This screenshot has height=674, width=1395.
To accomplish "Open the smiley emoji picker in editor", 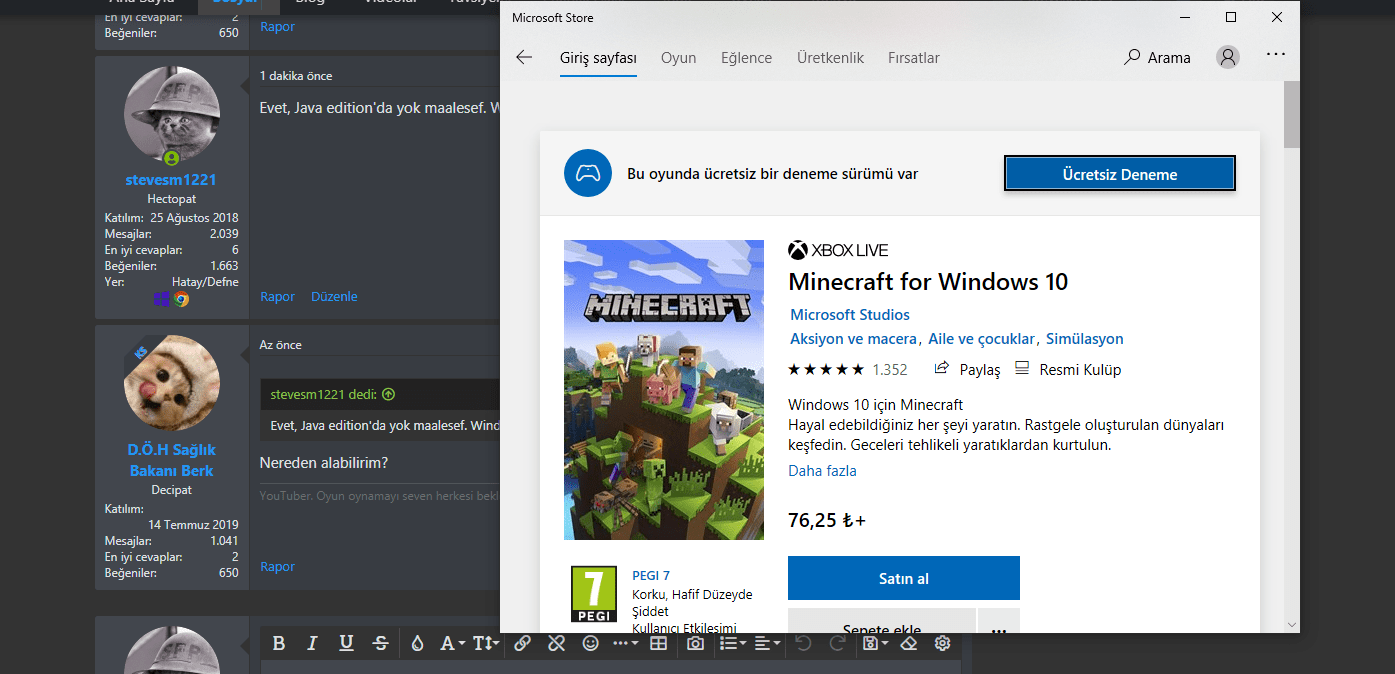I will (590, 643).
